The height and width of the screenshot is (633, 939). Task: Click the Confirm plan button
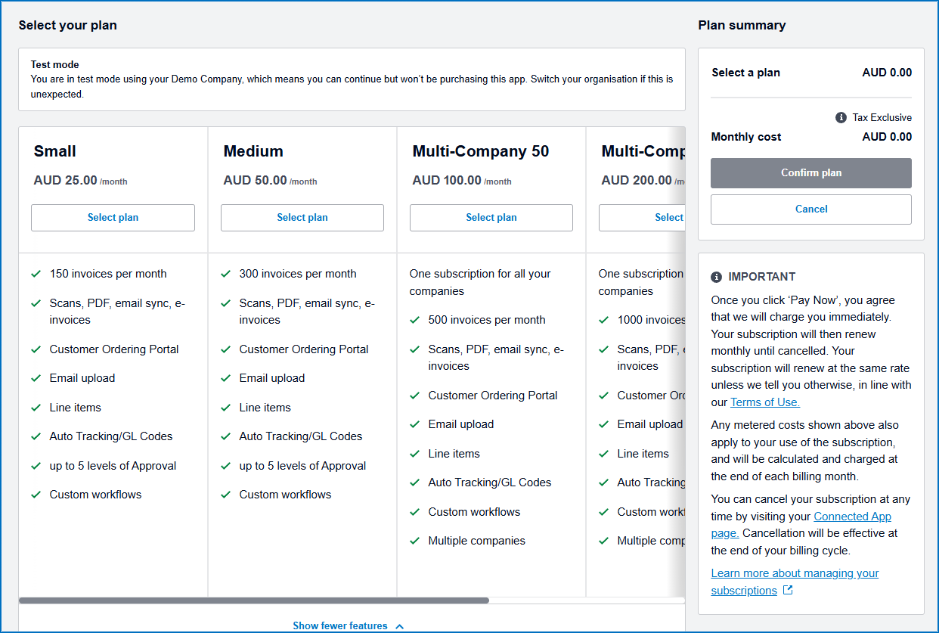811,173
